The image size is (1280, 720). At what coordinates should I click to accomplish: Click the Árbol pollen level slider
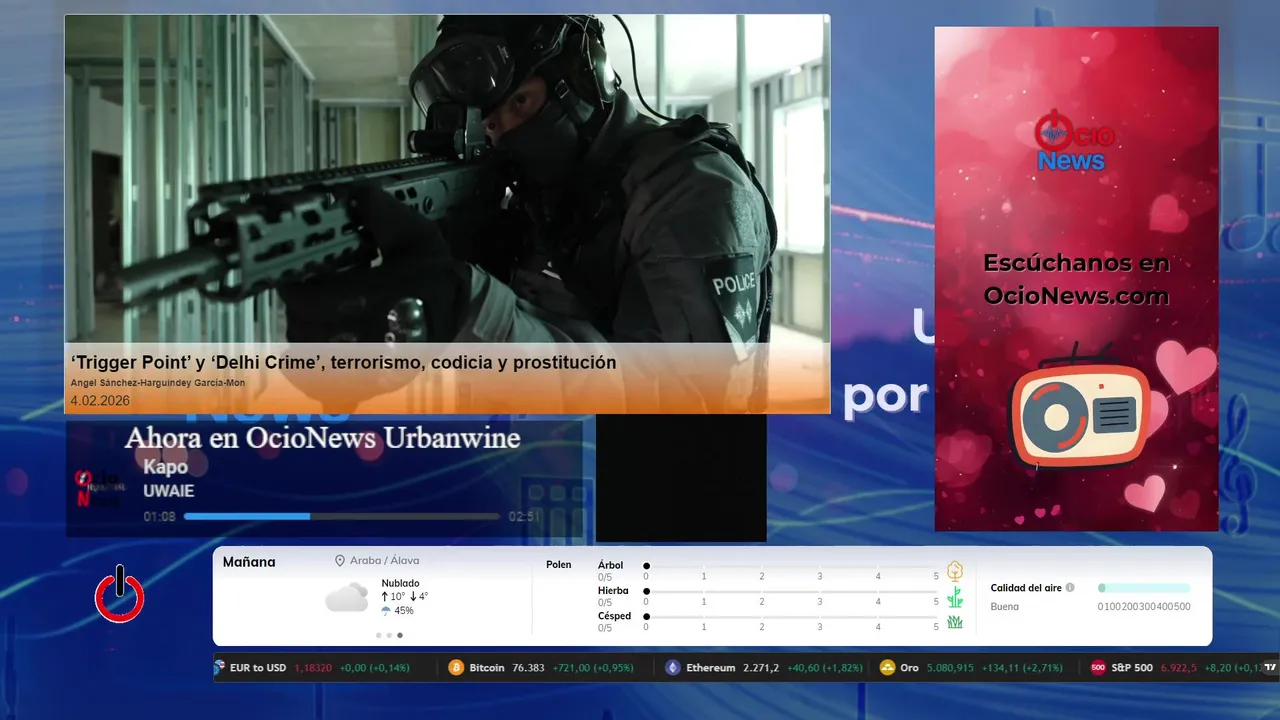(791, 566)
